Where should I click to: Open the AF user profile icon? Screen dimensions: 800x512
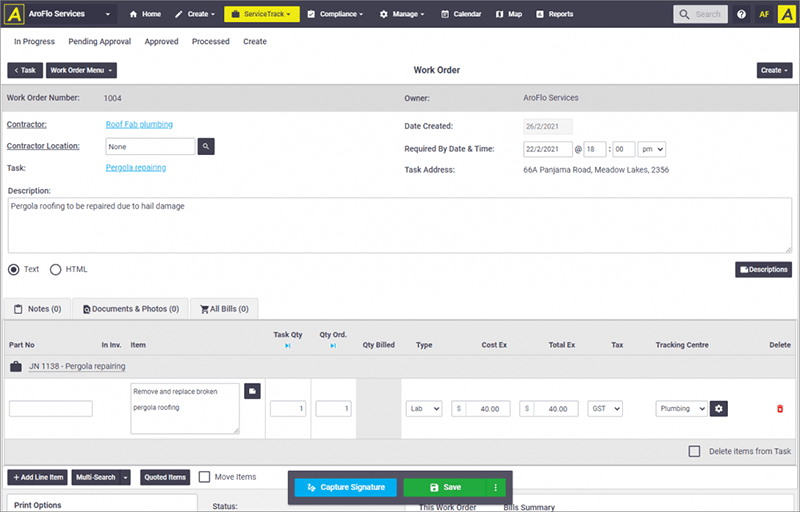coord(764,14)
